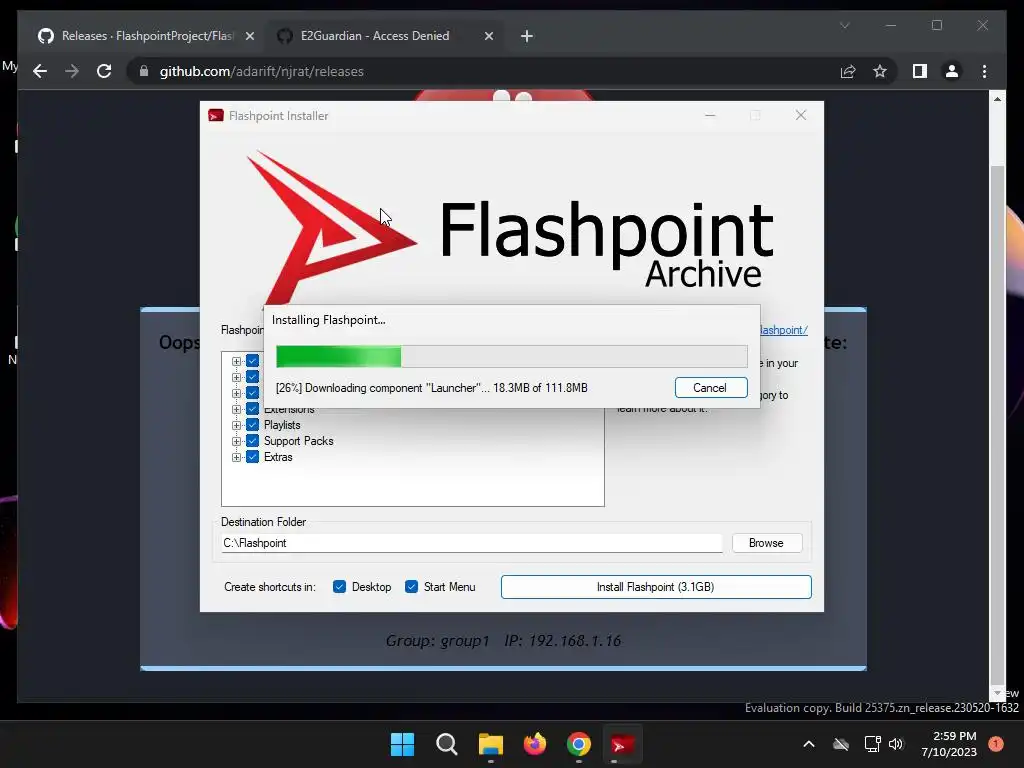View site info via padlock icon
The width and height of the screenshot is (1024, 768).
(144, 71)
